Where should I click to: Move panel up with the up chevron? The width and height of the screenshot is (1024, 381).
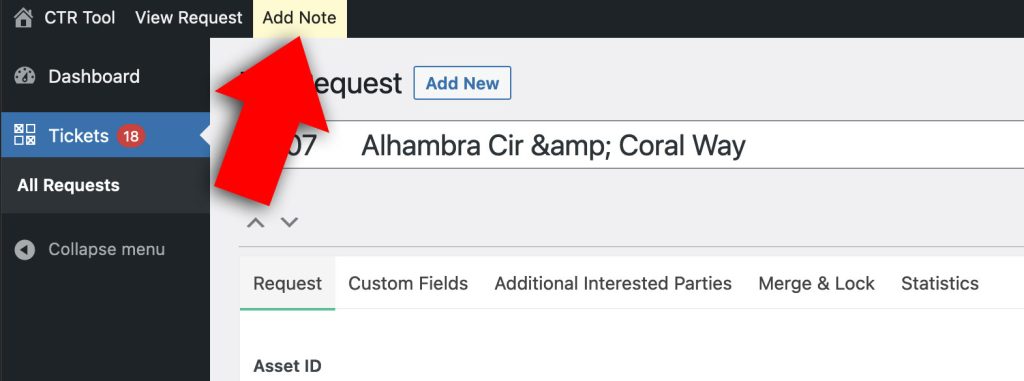tap(255, 222)
